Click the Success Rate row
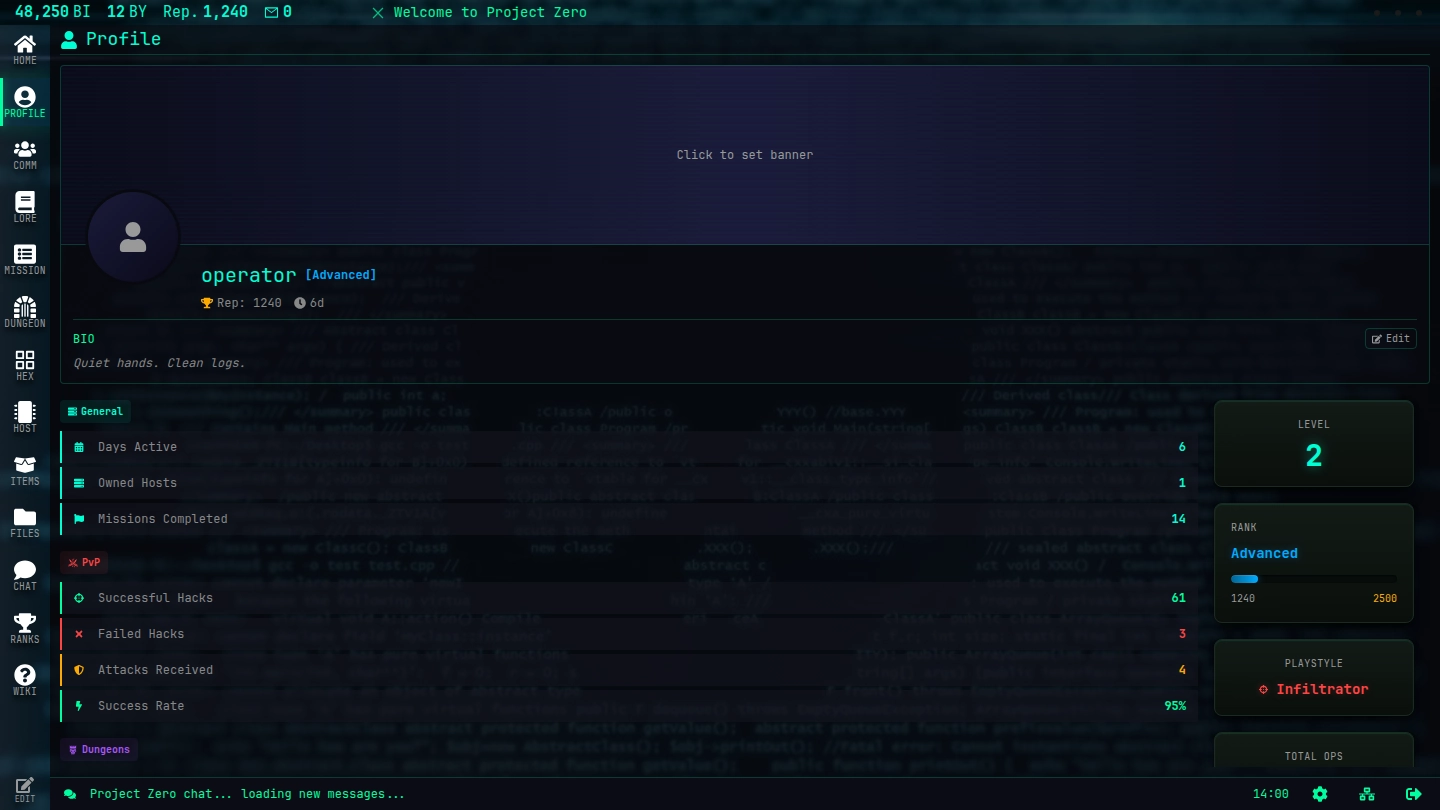The height and width of the screenshot is (810, 1440). [628, 706]
